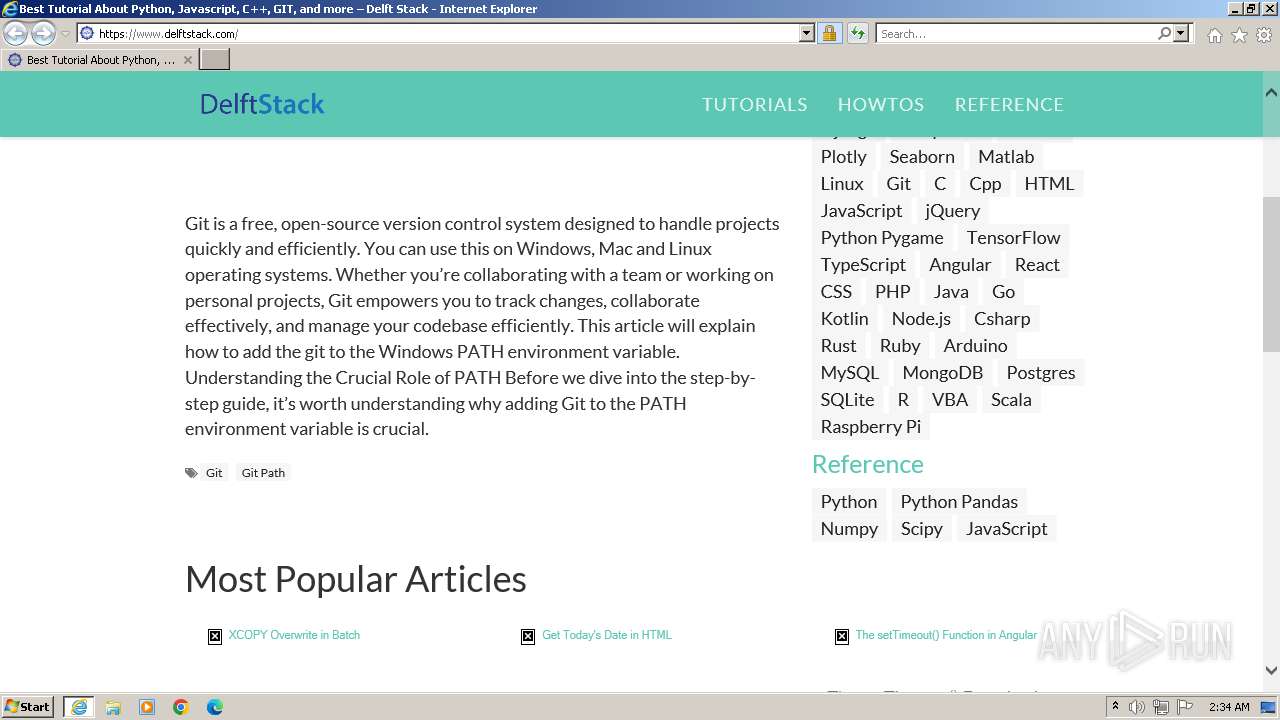View the security lock icon report
The height and width of the screenshot is (720, 1280).
829,33
